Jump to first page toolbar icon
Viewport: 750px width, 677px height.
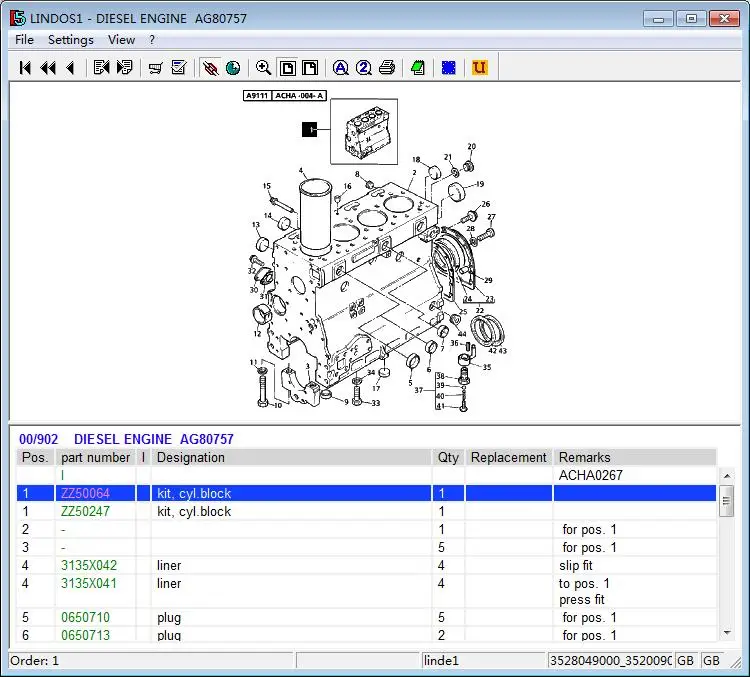[x=25, y=68]
